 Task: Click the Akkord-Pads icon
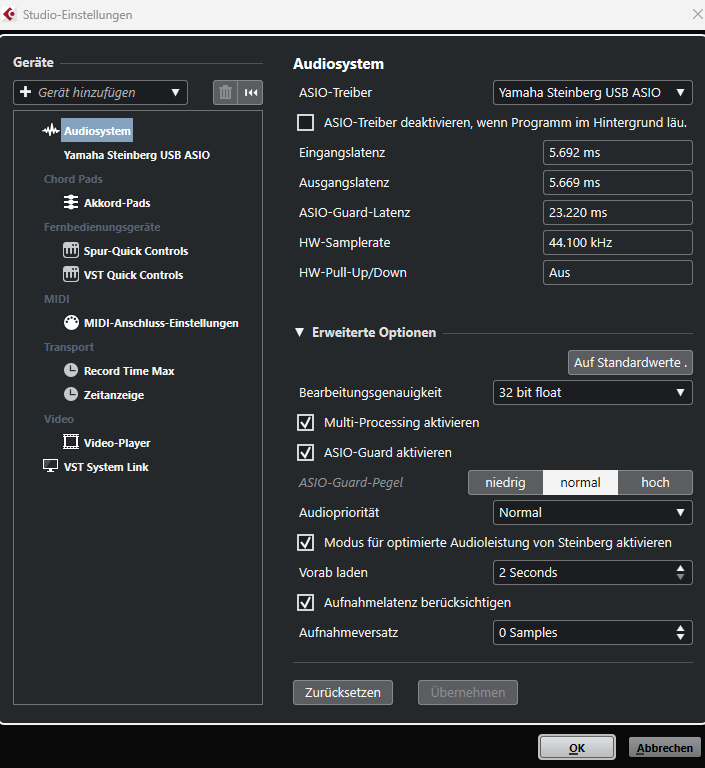(x=71, y=203)
